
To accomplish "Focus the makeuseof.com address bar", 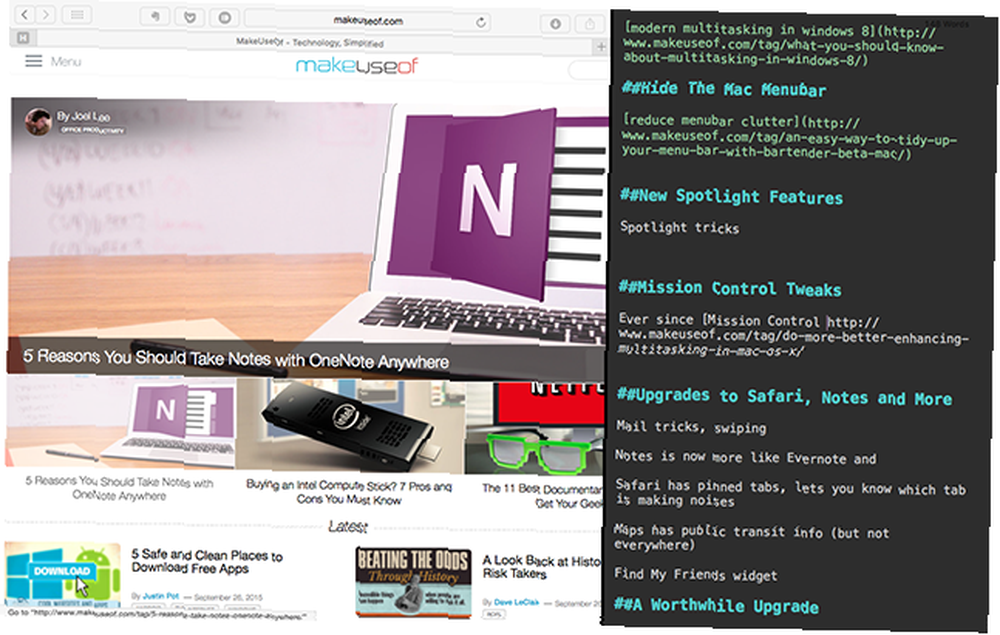I will pyautogui.click(x=368, y=21).
